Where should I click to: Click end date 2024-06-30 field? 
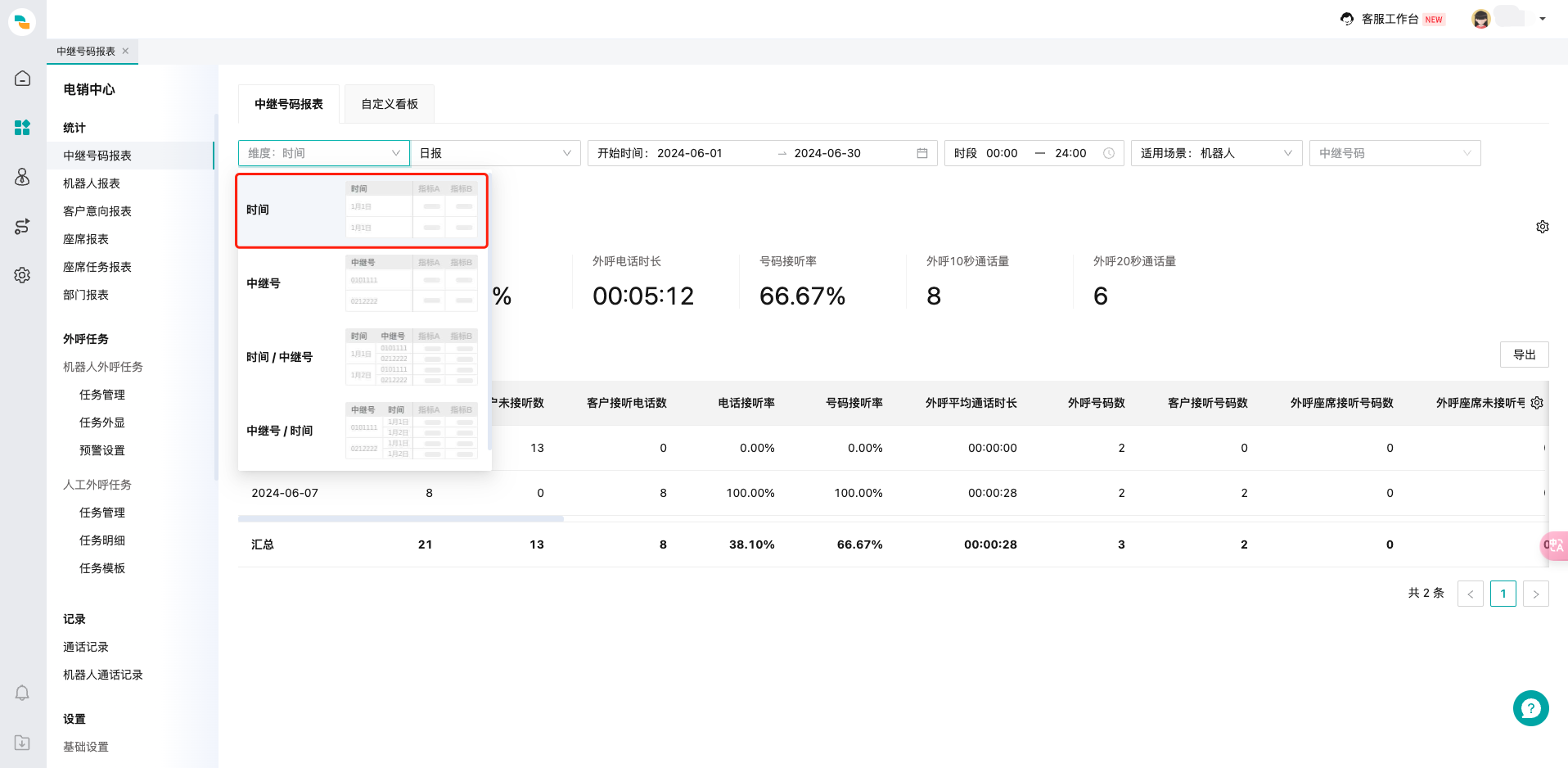pos(827,153)
